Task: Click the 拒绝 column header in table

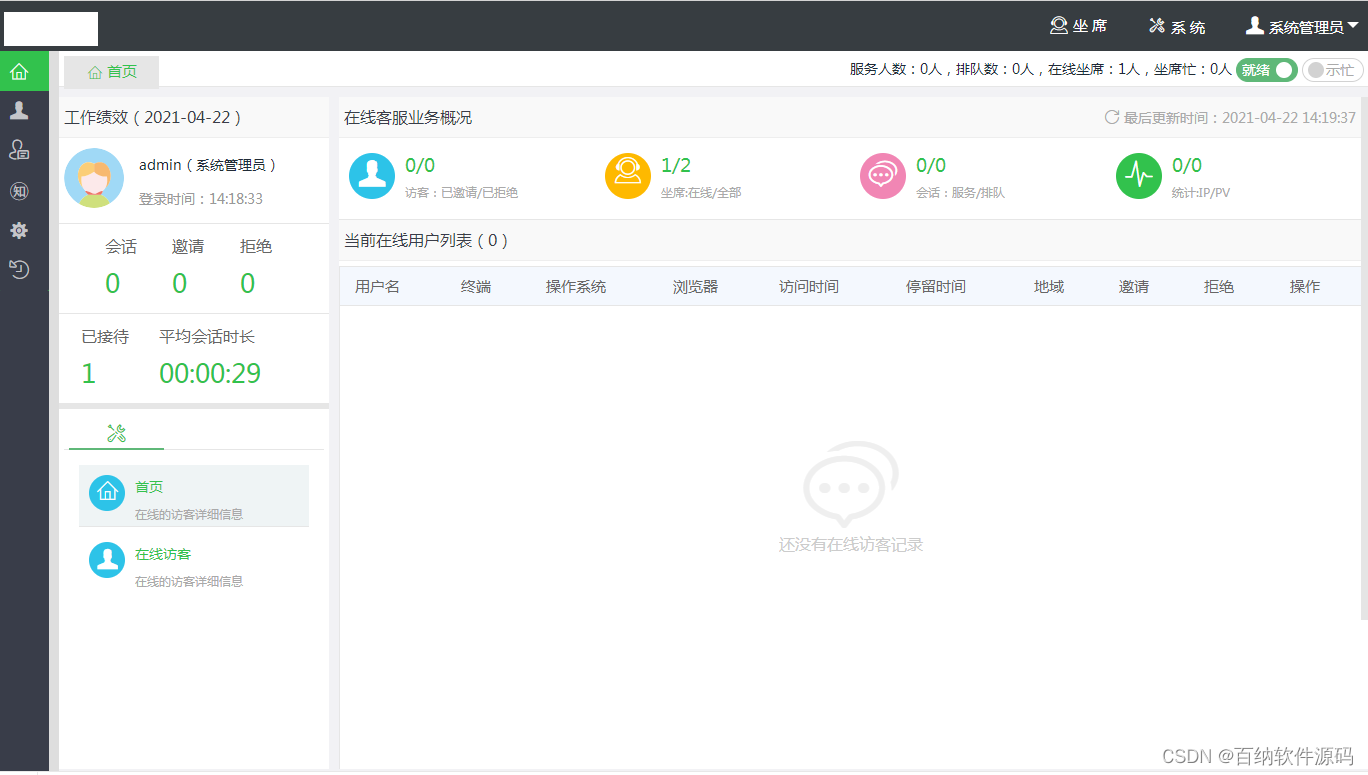Action: pyautogui.click(x=1219, y=287)
